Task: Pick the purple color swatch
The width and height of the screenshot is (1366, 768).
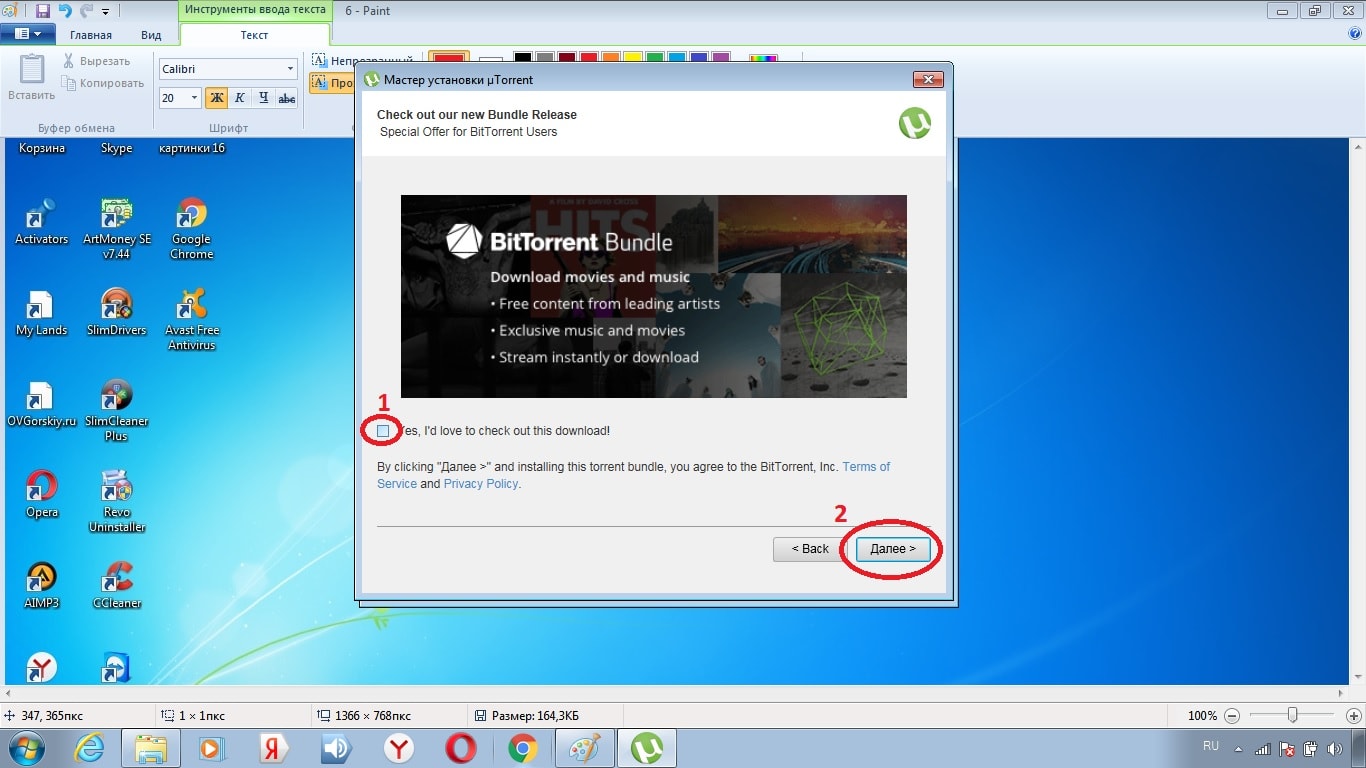Action: [720, 58]
